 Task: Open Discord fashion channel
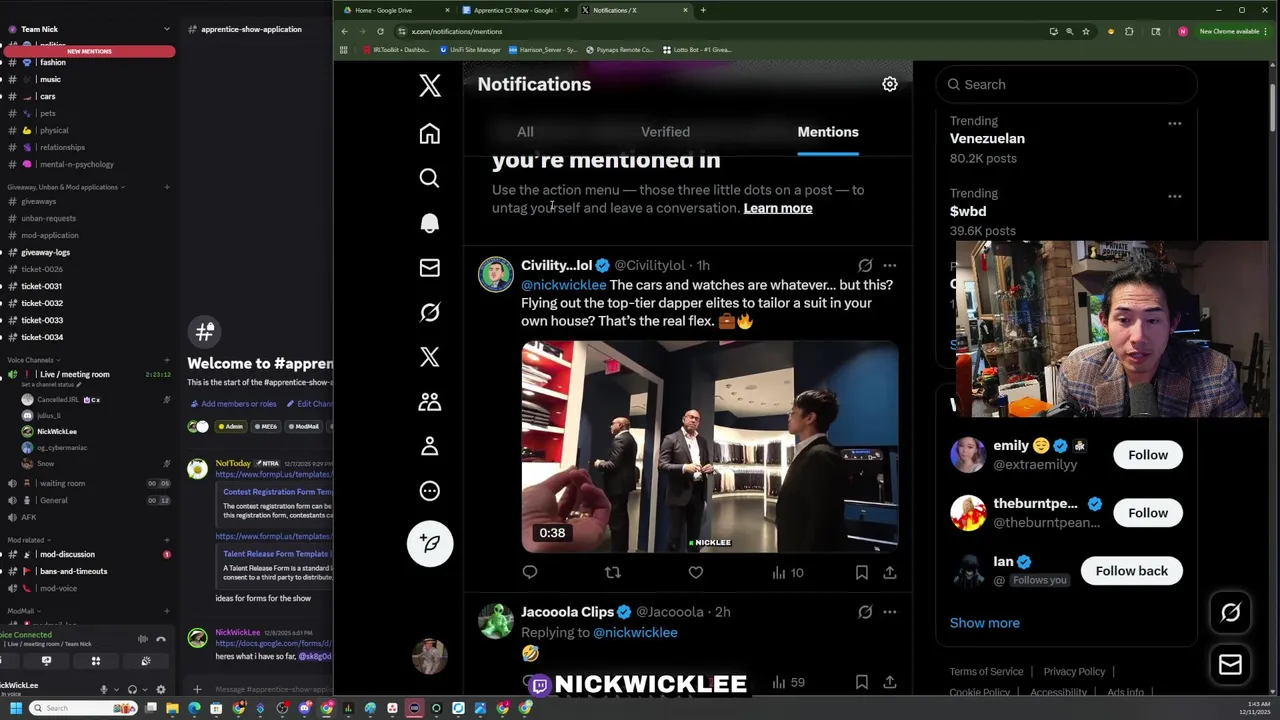[52, 62]
